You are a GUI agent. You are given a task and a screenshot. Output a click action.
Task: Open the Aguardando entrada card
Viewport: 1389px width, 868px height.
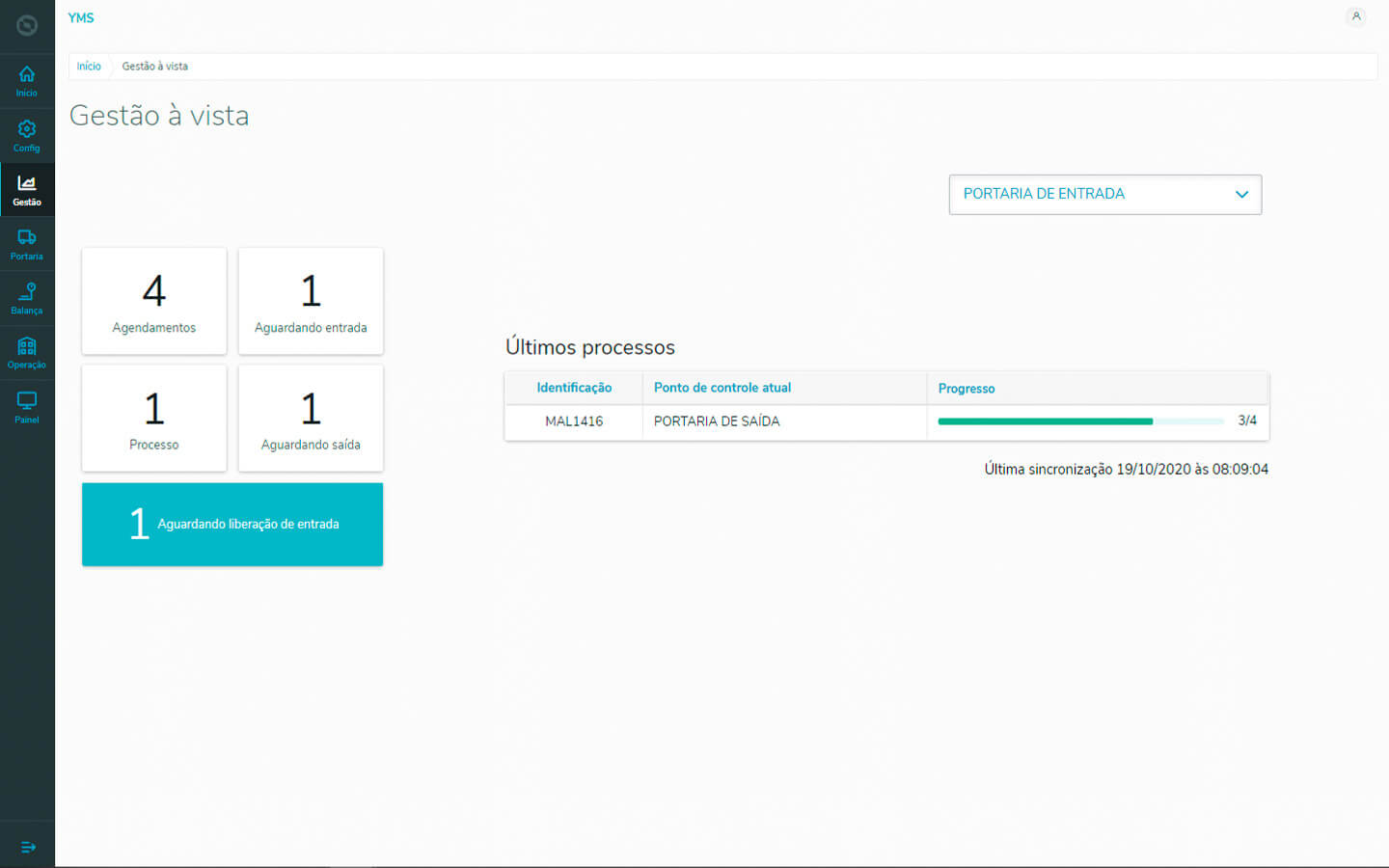coord(311,301)
